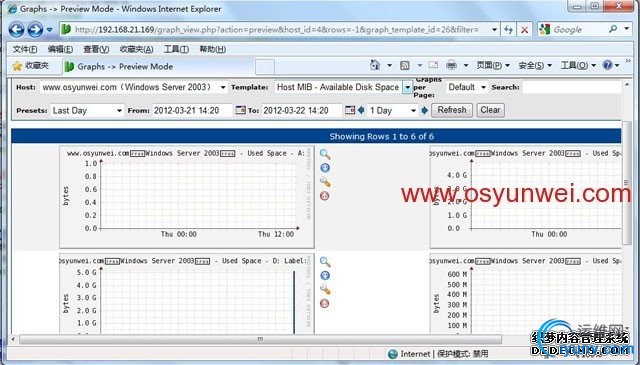Zoom graph icon for Used Space D: graph

point(325,262)
